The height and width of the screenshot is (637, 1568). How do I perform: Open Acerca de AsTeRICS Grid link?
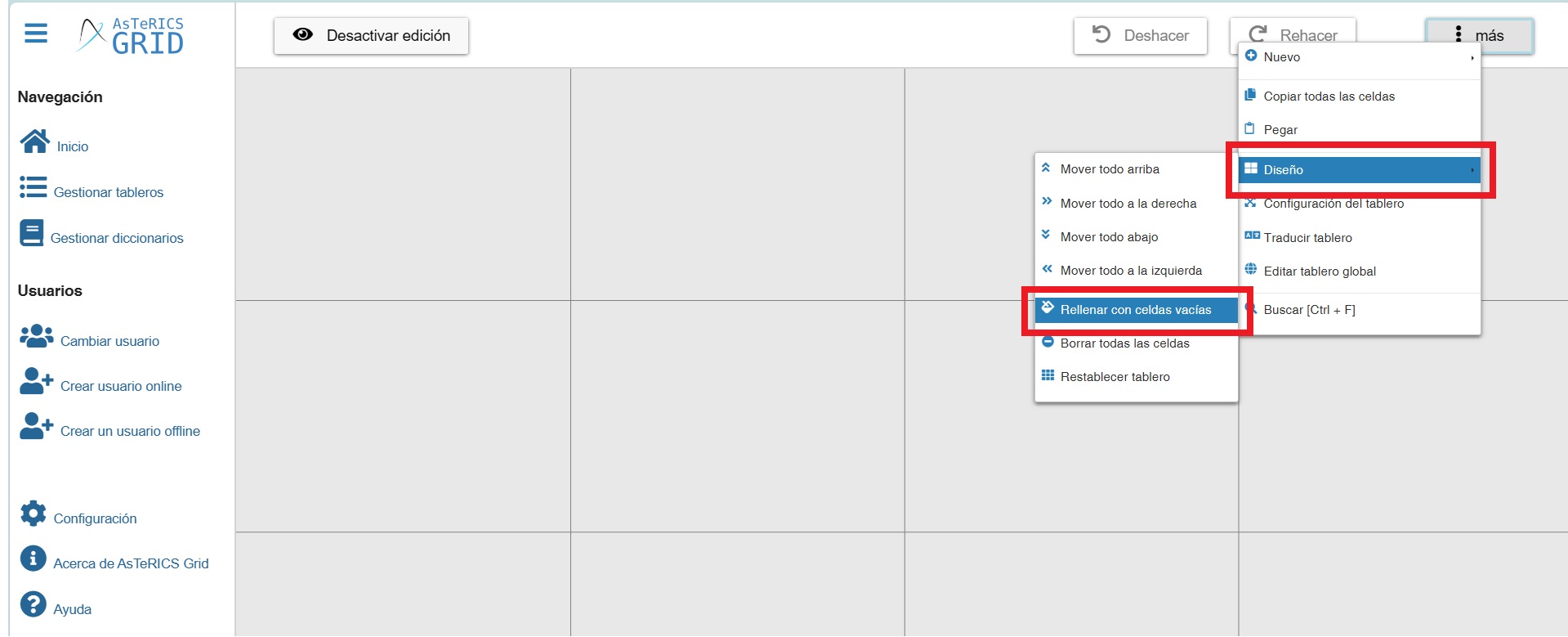[131, 563]
